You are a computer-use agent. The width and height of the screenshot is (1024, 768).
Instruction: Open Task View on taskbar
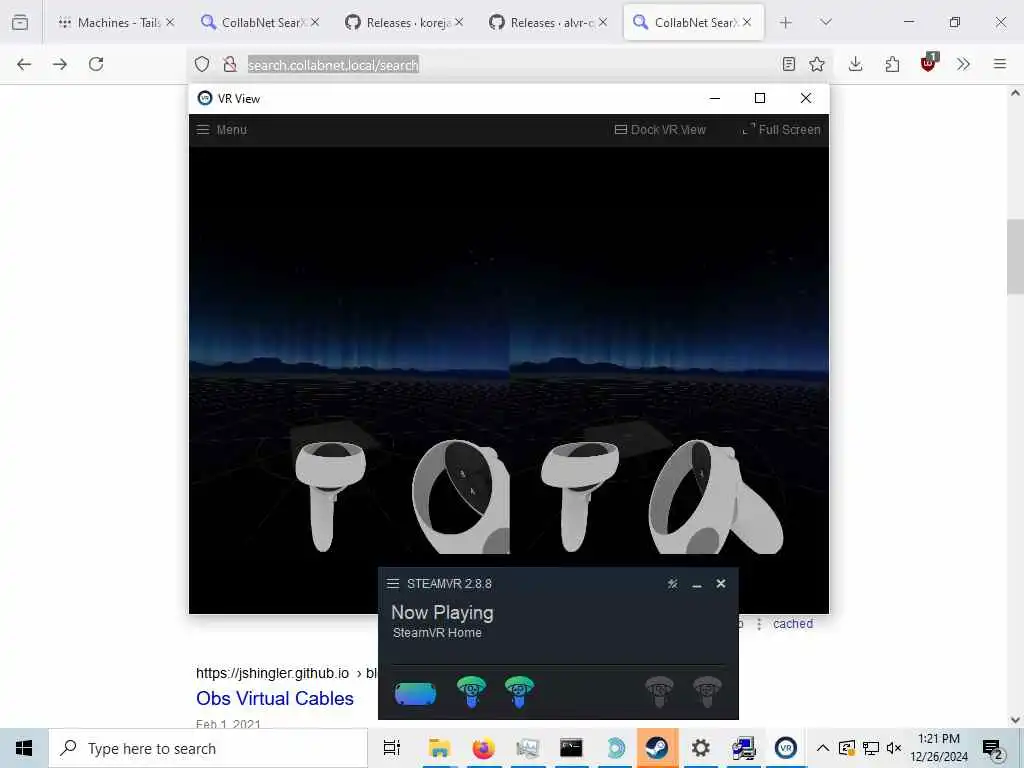coord(392,748)
